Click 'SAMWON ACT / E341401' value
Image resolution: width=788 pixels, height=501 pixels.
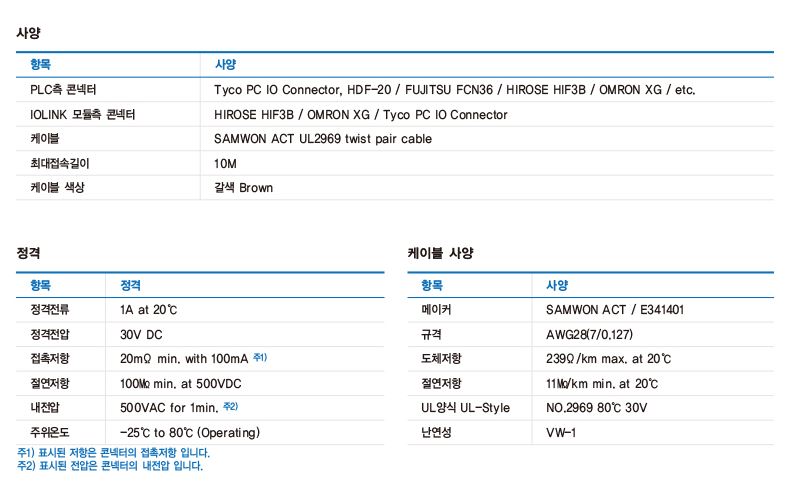click(615, 310)
